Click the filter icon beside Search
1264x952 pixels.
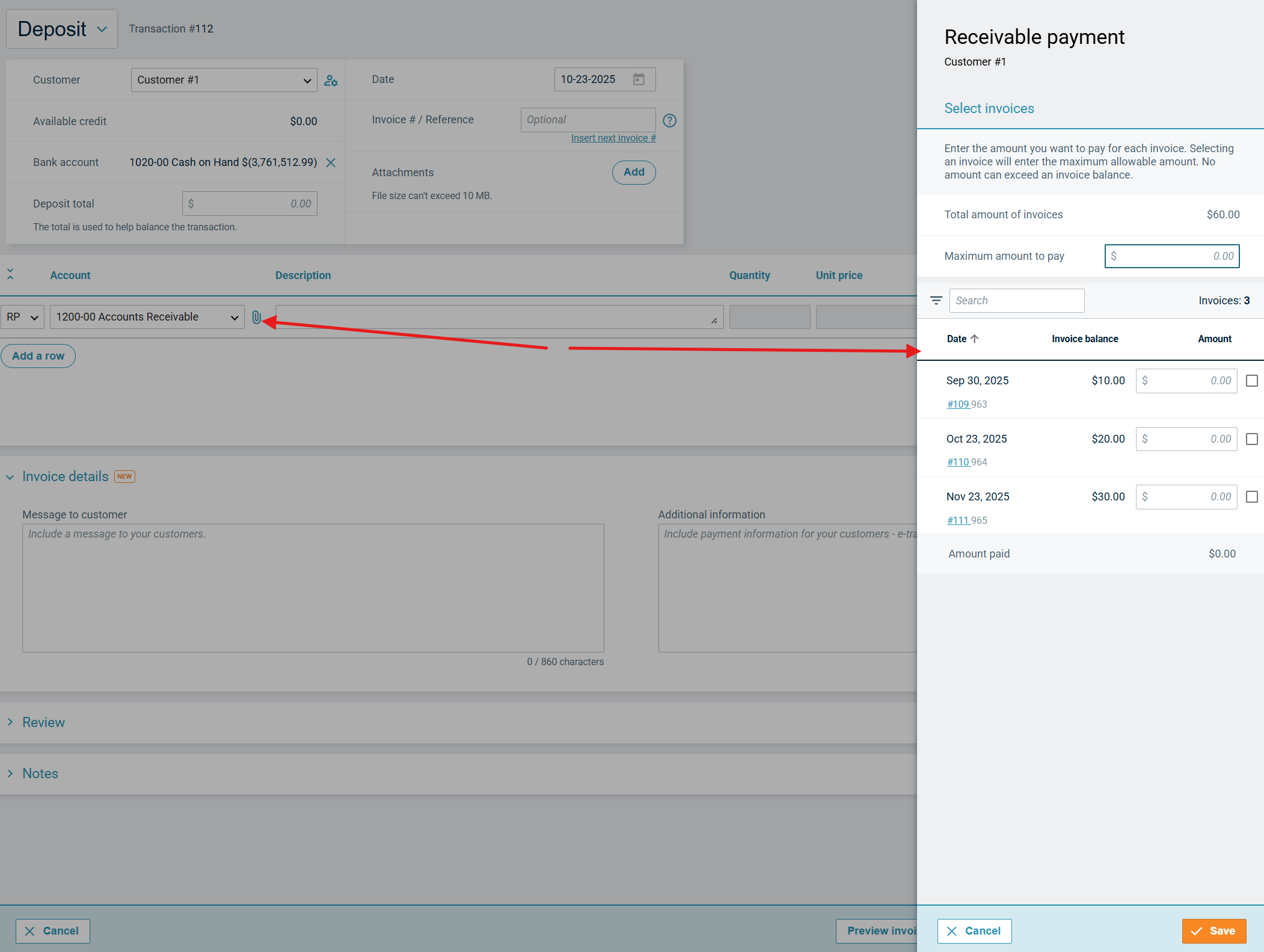click(x=936, y=301)
